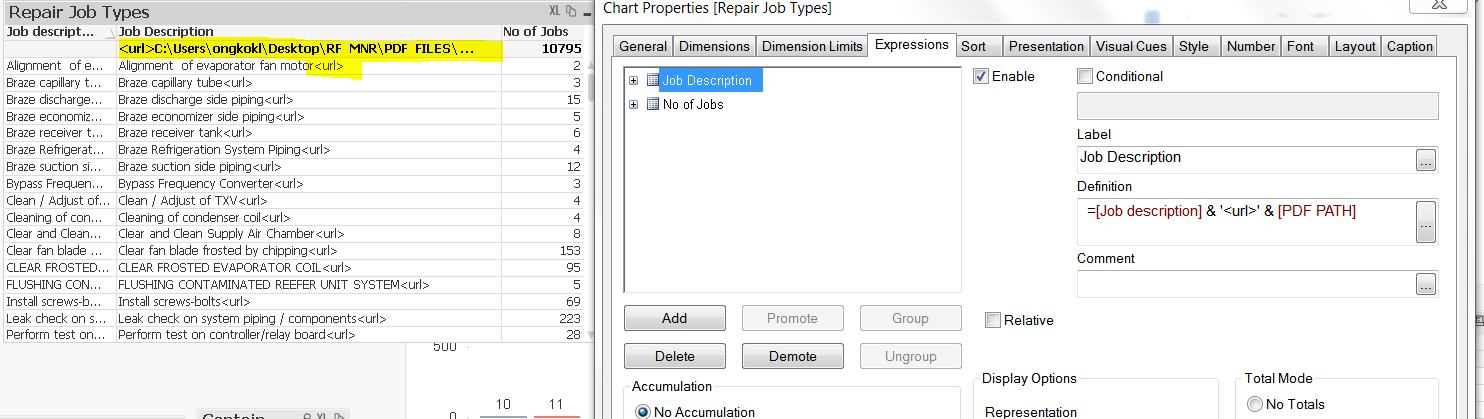
Task: Select the No Accumulation radio button
Action: (643, 411)
